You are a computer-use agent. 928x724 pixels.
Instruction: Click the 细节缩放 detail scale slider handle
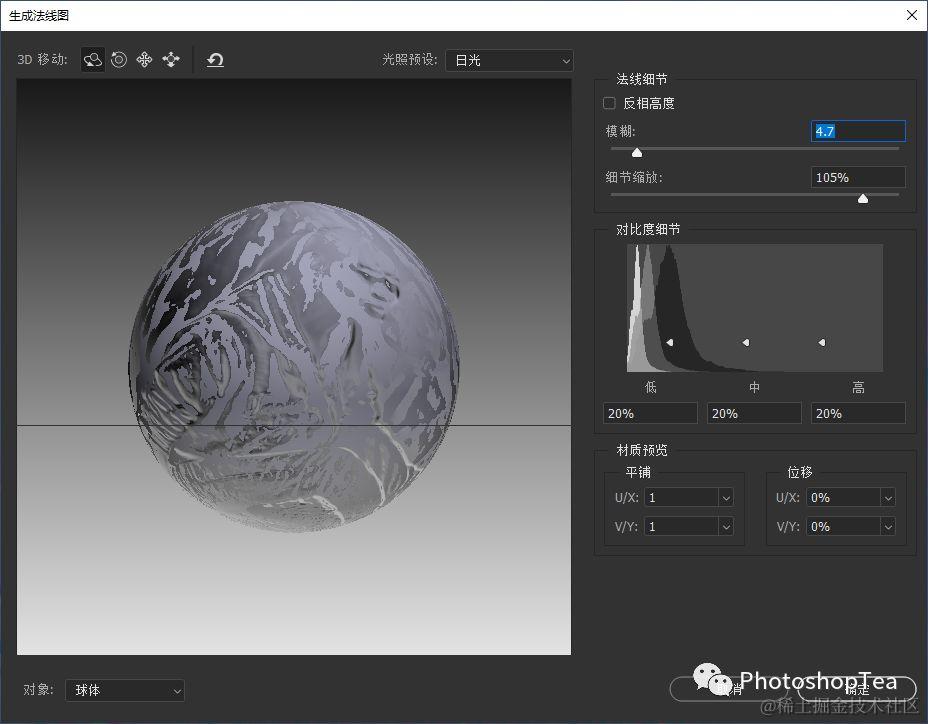(x=863, y=199)
